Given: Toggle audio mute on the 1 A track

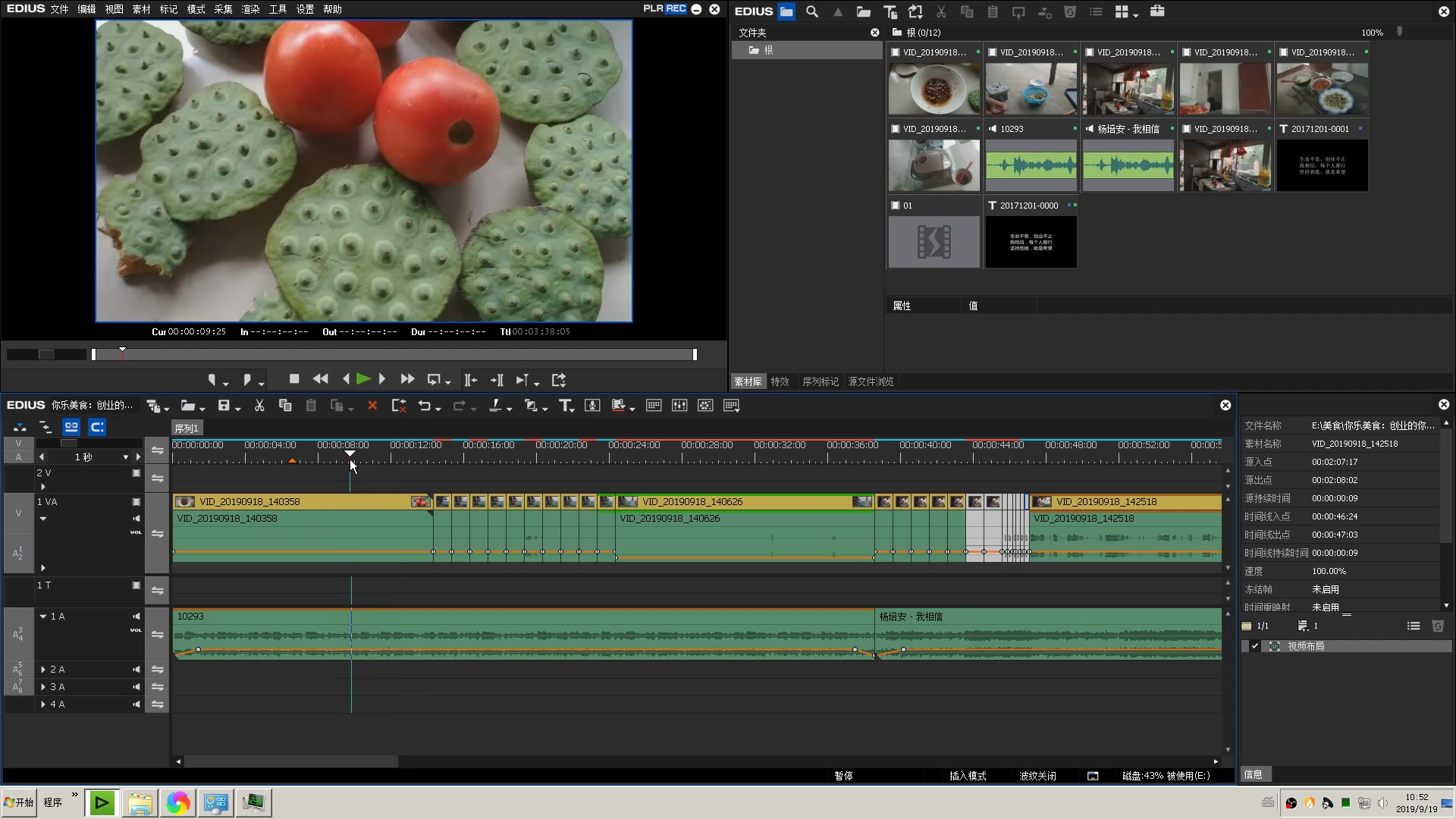Looking at the screenshot, I should pyautogui.click(x=136, y=617).
